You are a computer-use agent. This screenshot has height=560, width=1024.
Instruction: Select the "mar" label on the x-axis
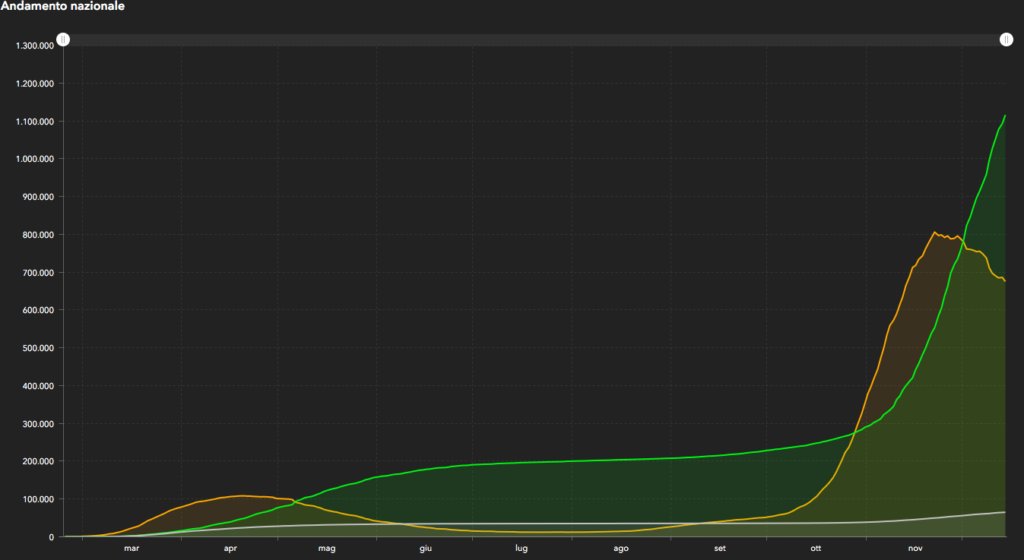131,549
